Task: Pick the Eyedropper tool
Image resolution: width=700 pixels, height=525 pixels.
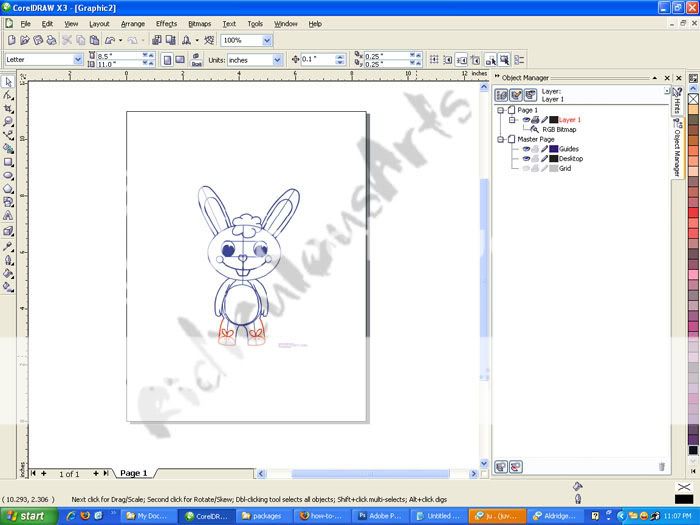Action: coord(8,246)
